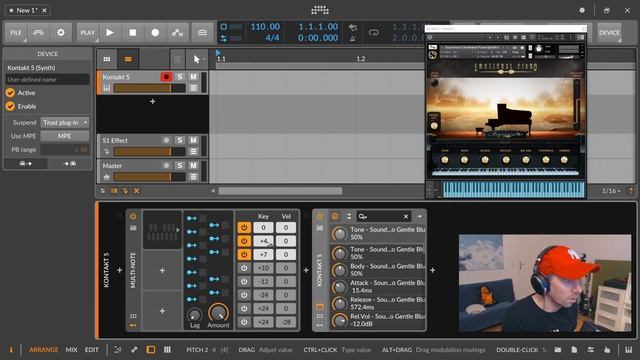Viewport: 640px width, 360px height.
Task: Mute the Kontakt 5 track
Action: tap(193, 77)
